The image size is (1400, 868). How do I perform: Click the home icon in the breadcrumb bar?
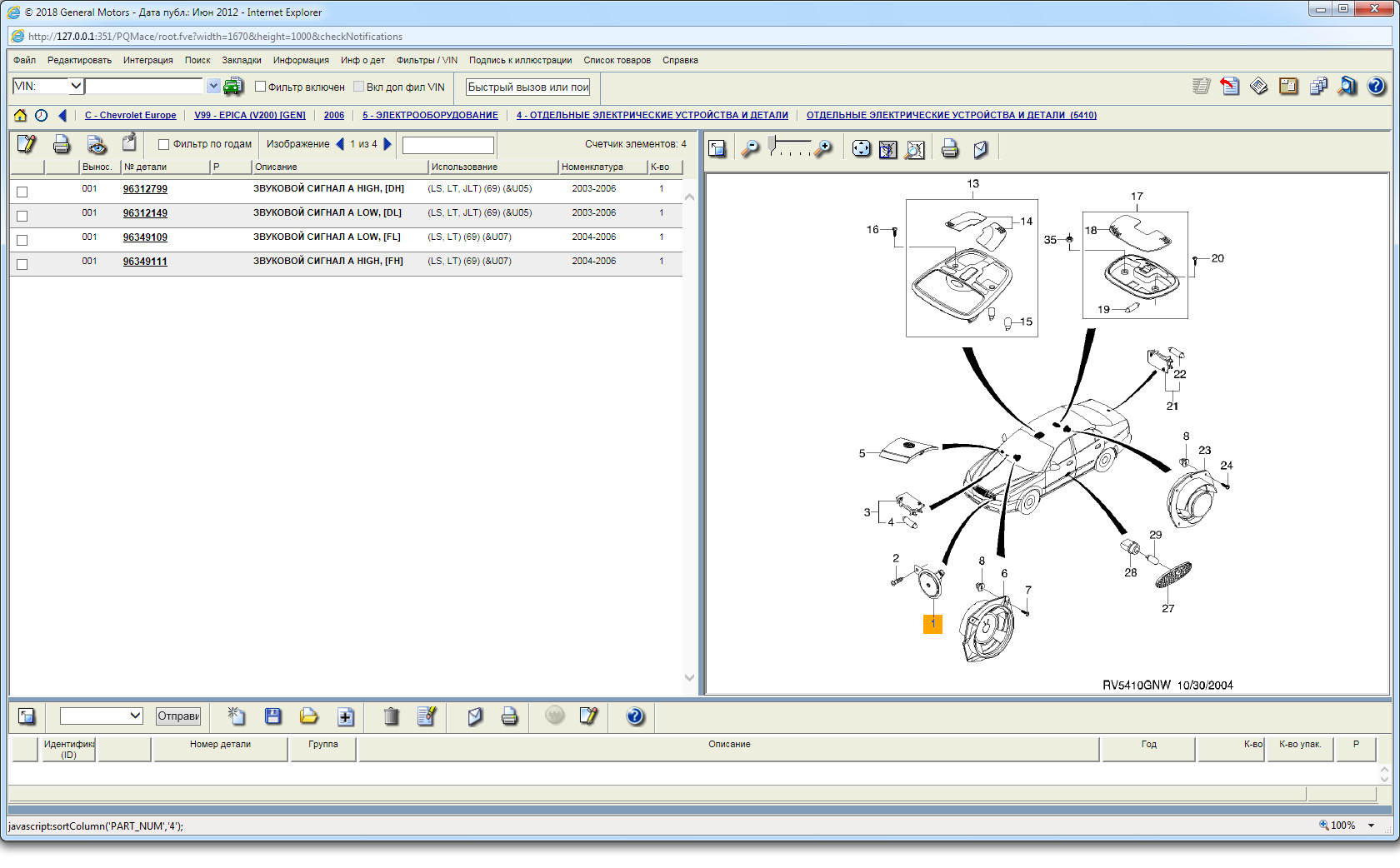(20, 116)
